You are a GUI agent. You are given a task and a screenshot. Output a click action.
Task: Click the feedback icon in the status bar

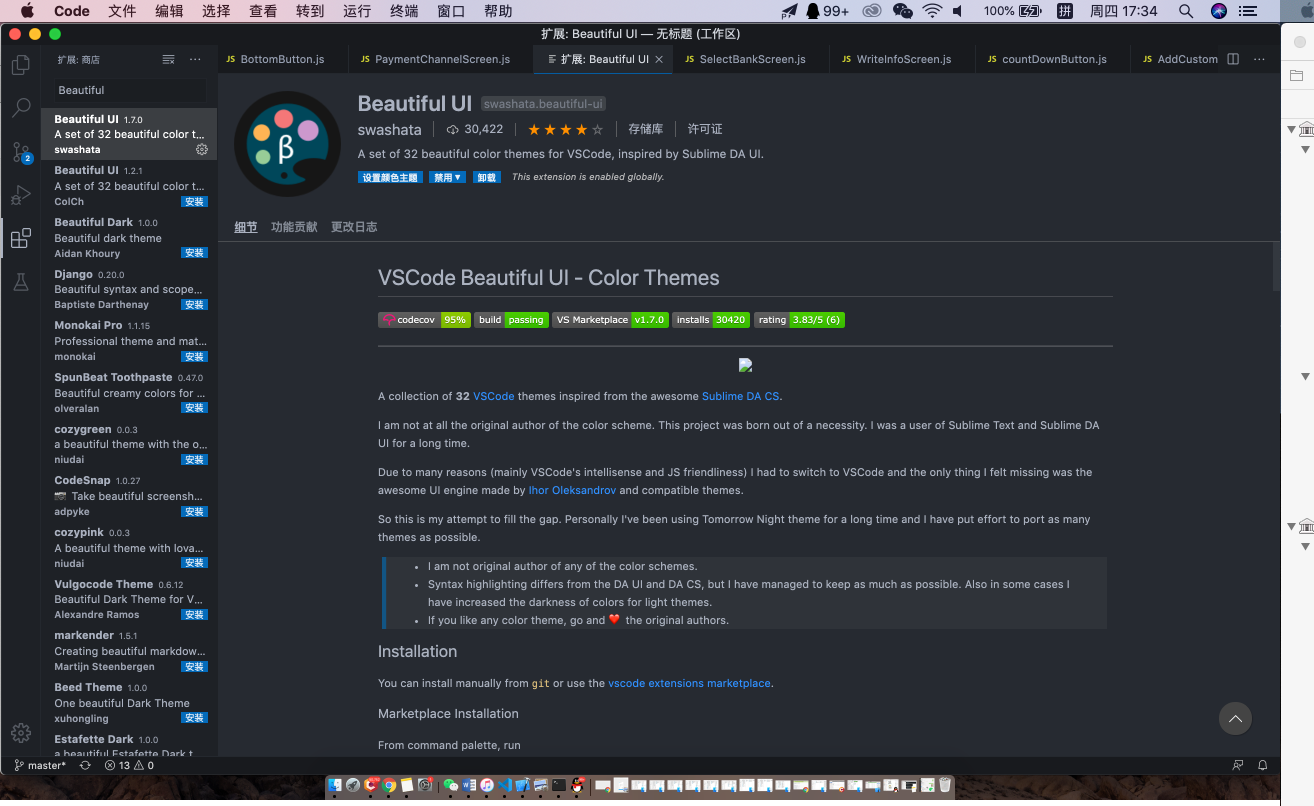click(x=1238, y=765)
